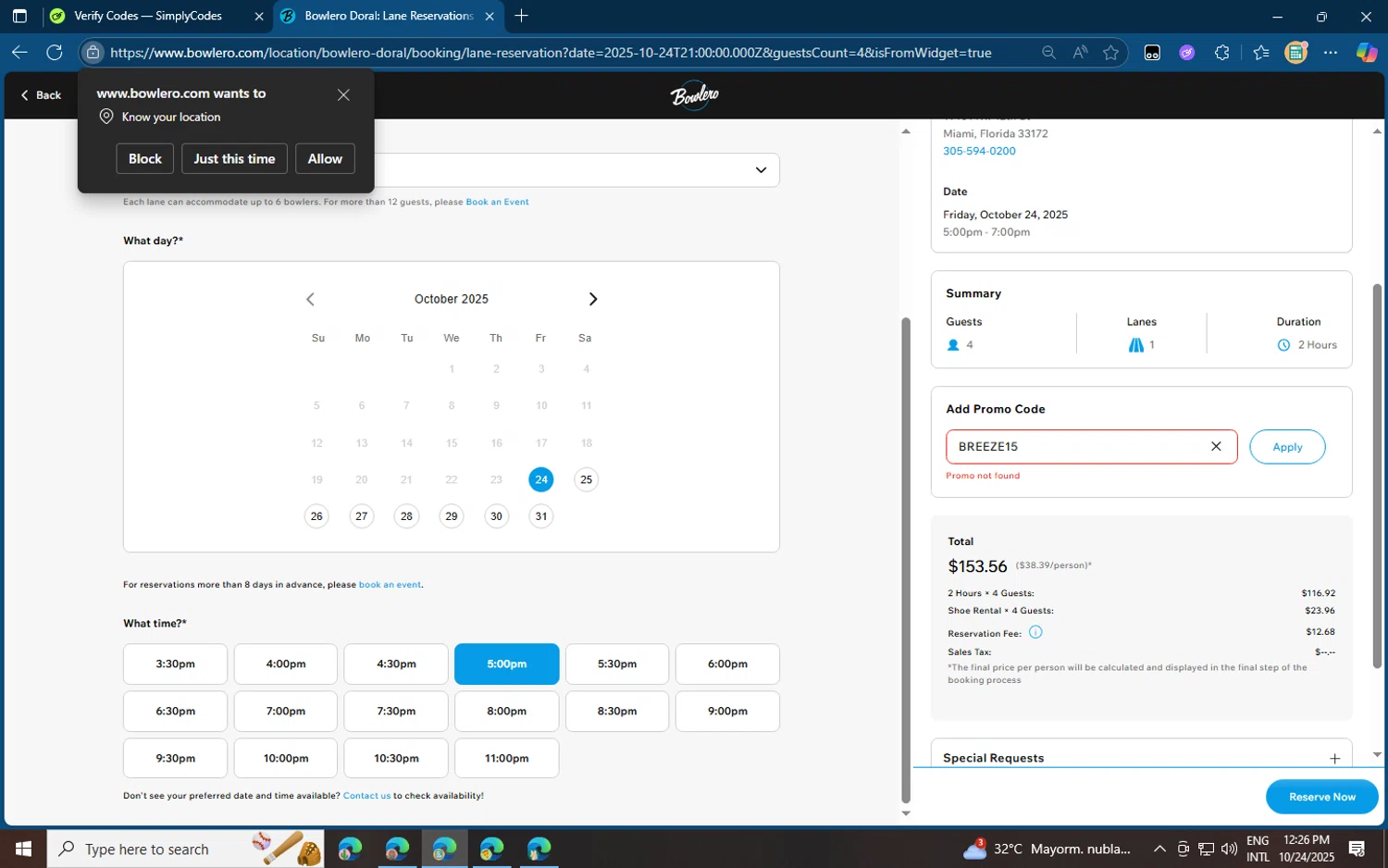This screenshot has height=868, width=1388.
Task: Choose the 7:30pm time slot
Action: (396, 711)
